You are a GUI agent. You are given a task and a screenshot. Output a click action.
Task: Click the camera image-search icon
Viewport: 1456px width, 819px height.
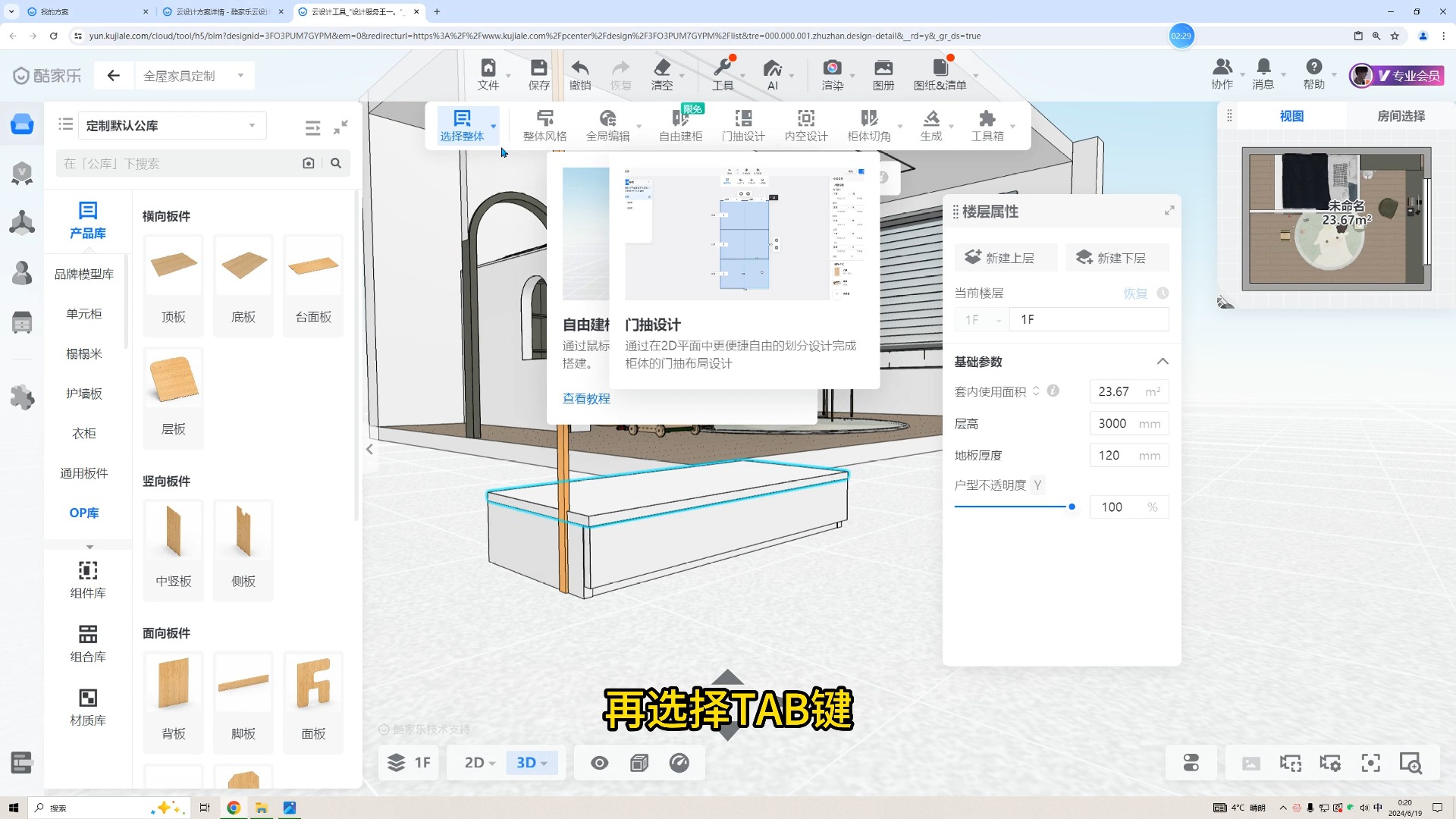pos(308,163)
